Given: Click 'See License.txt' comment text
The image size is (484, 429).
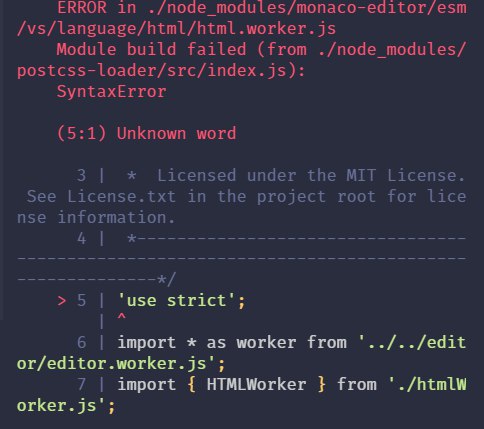Looking at the screenshot, I should [101, 196].
